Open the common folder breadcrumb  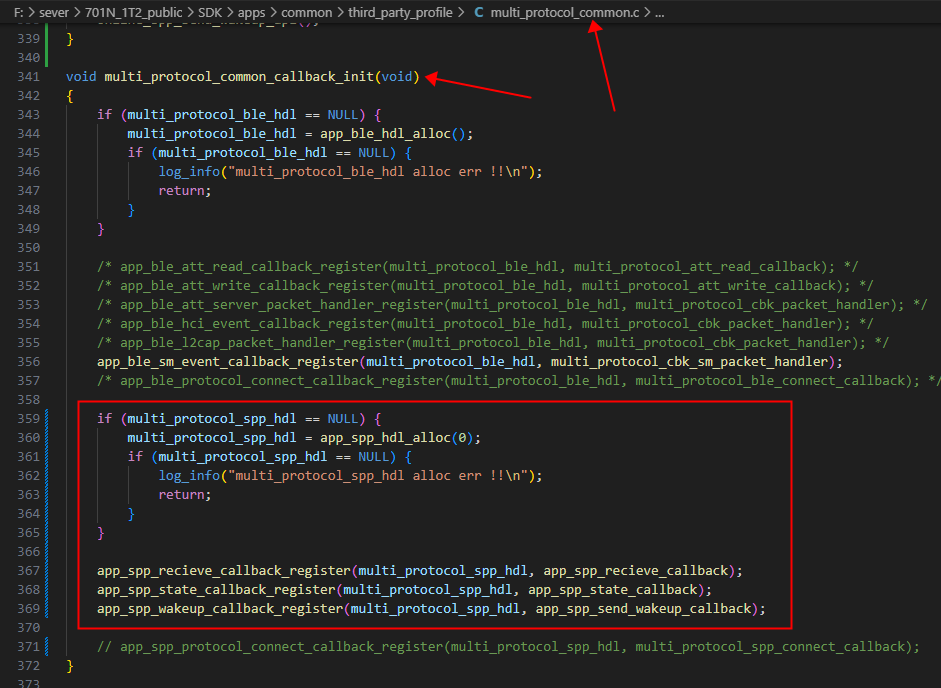point(306,12)
